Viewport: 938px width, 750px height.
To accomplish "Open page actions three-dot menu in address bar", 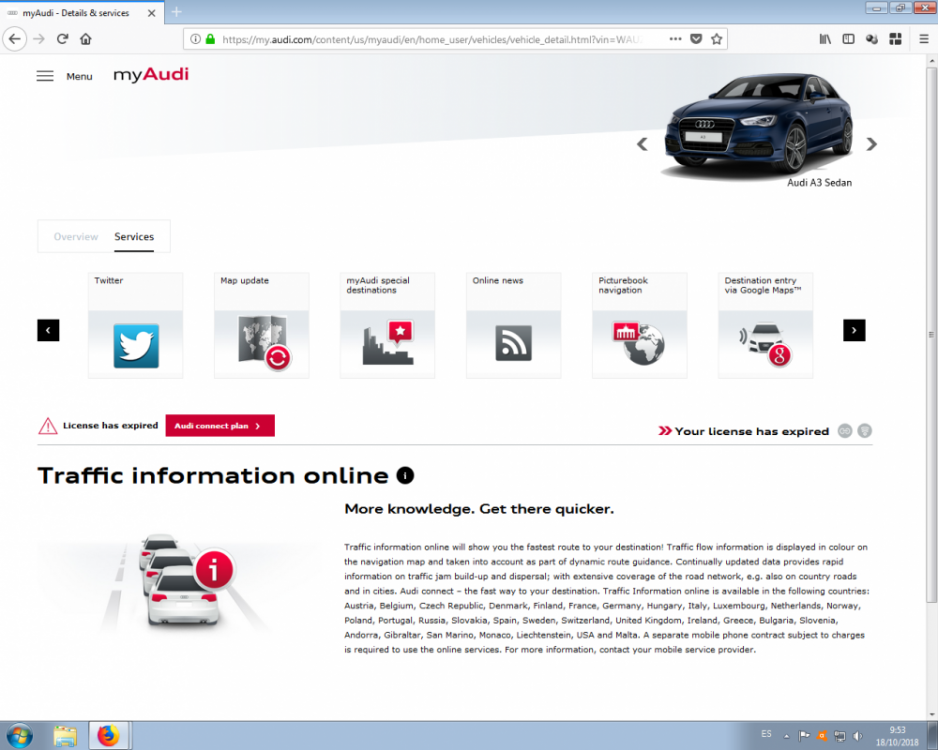I will click(675, 39).
